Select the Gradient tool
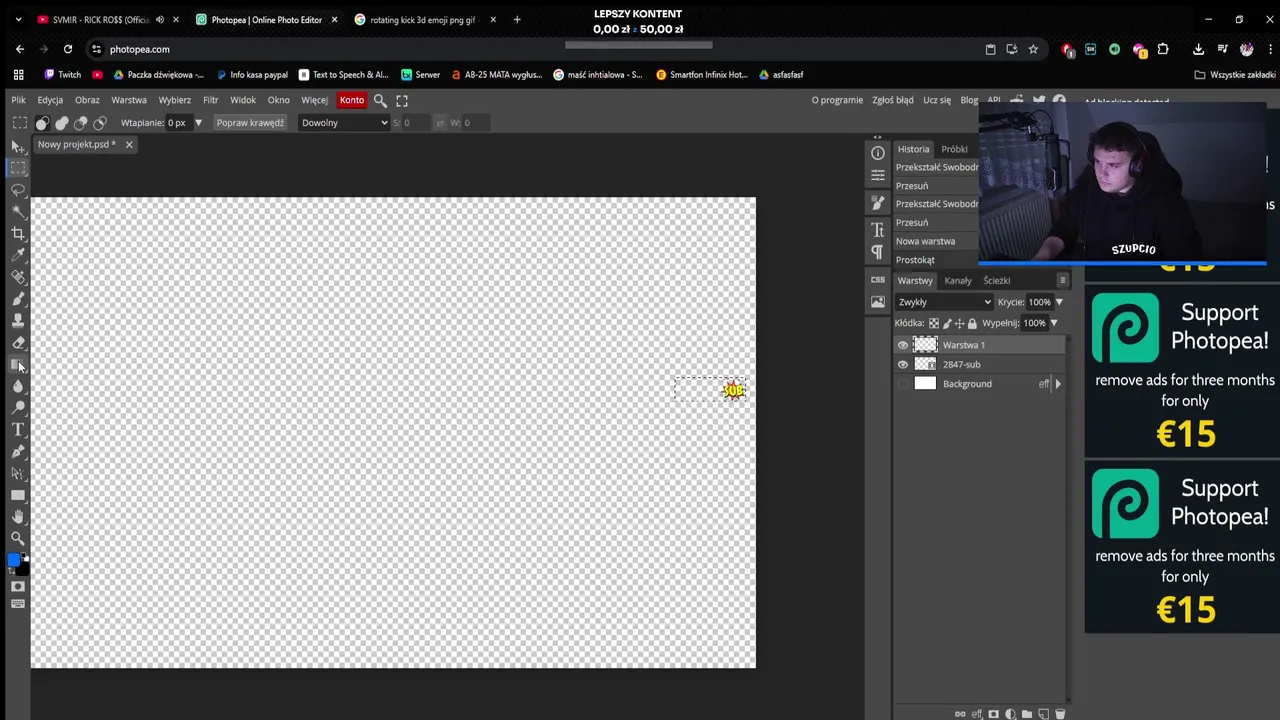Viewport: 1280px width, 720px height. (18, 364)
